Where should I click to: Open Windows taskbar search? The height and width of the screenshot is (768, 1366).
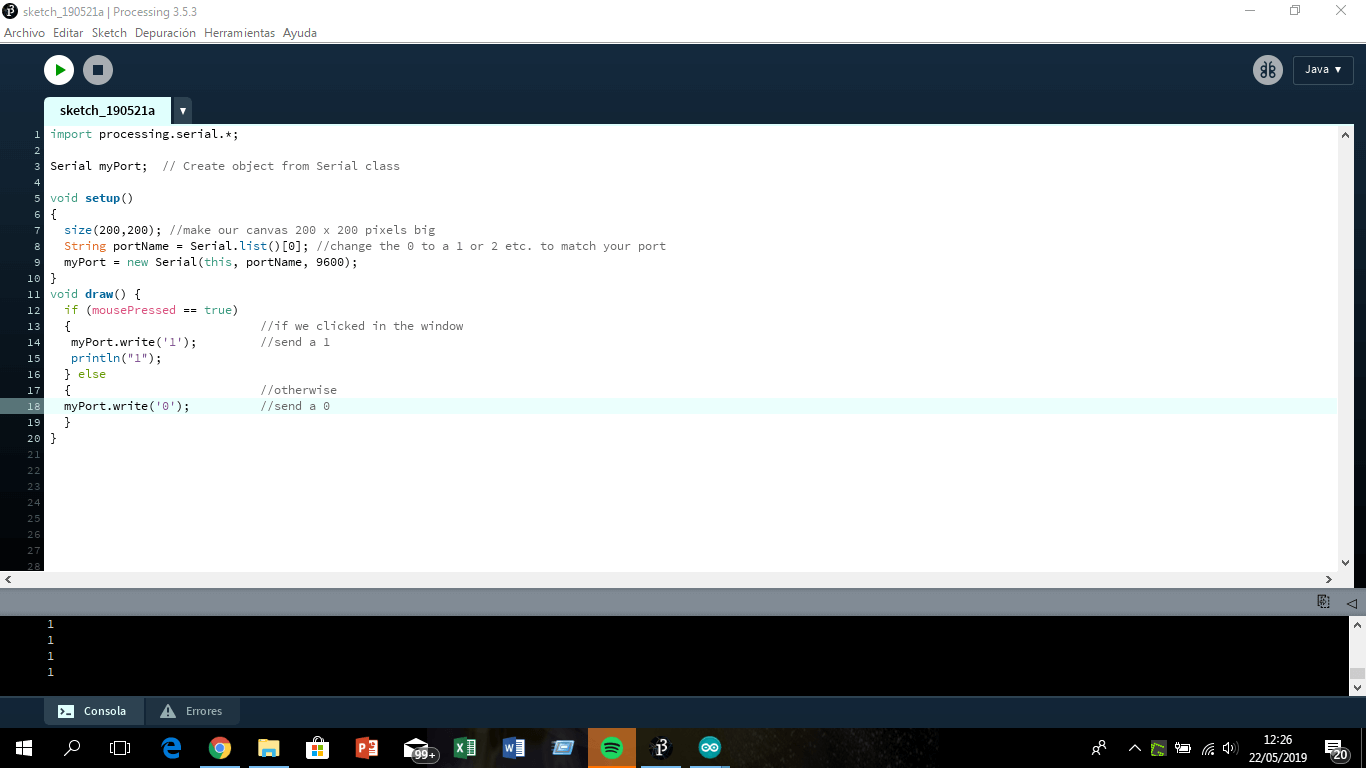[72, 748]
